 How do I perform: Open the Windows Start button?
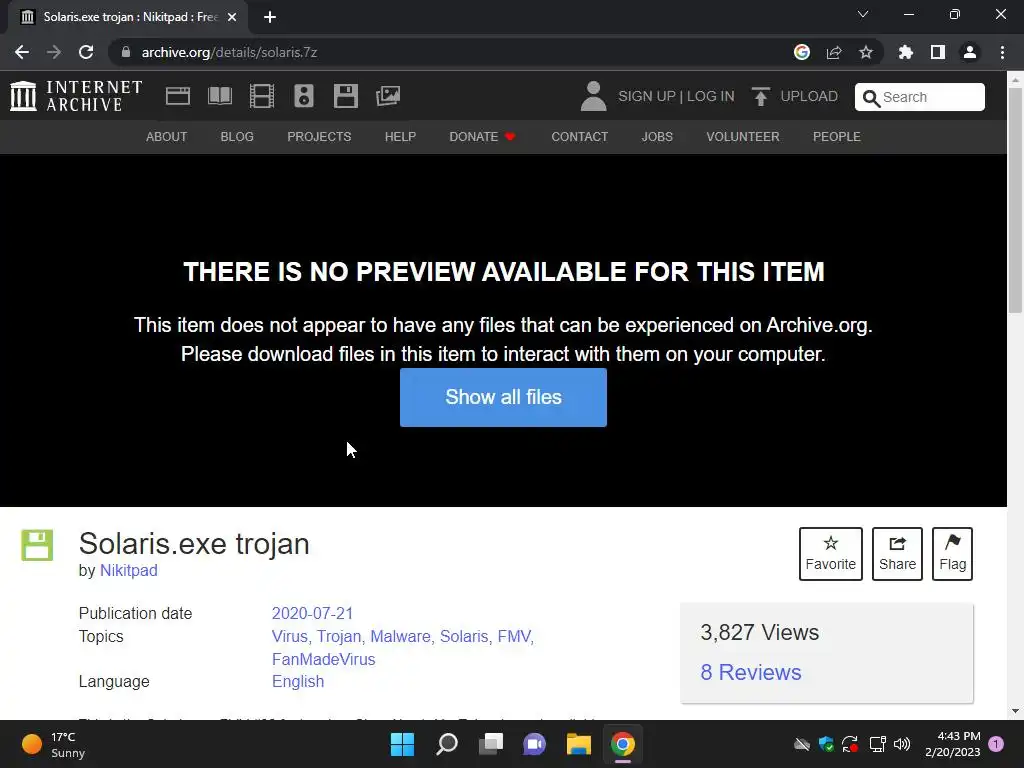click(x=402, y=744)
